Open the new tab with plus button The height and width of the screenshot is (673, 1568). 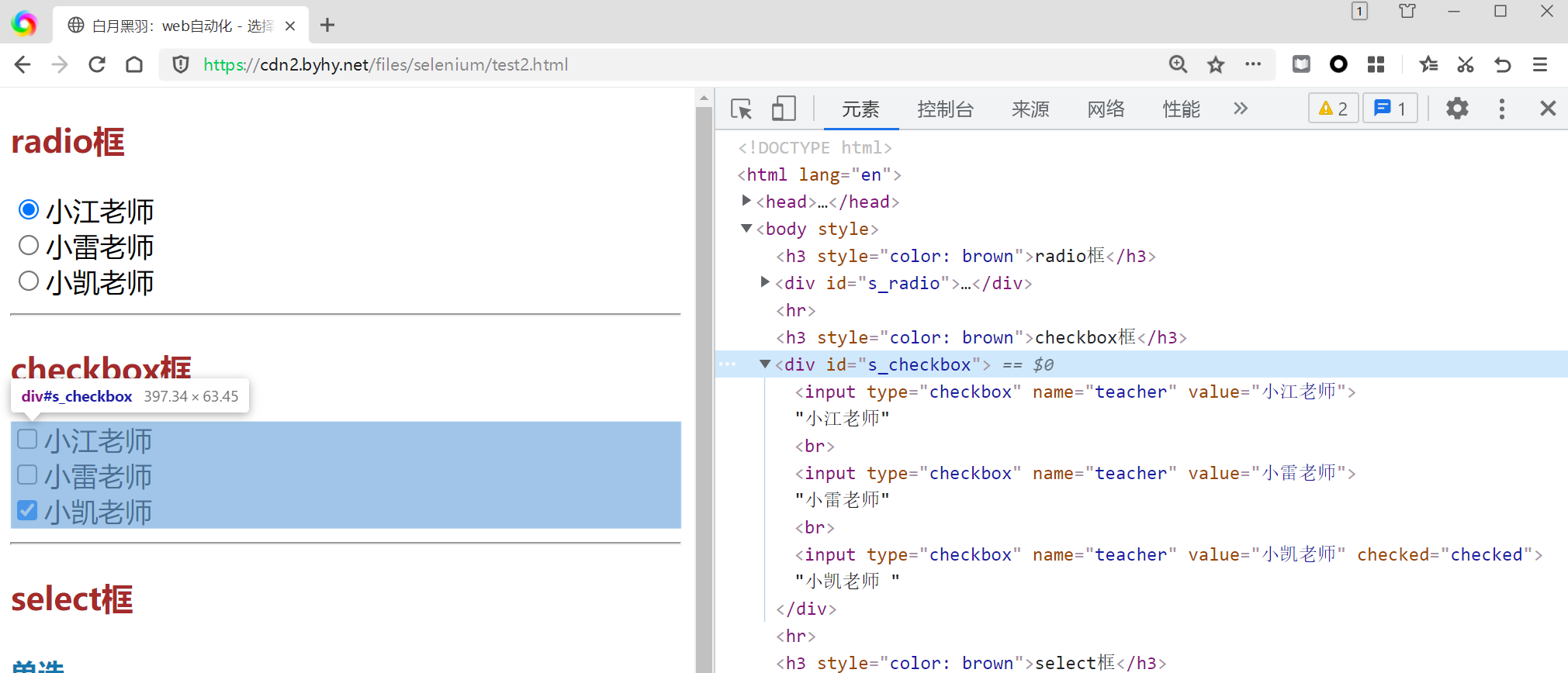click(327, 26)
